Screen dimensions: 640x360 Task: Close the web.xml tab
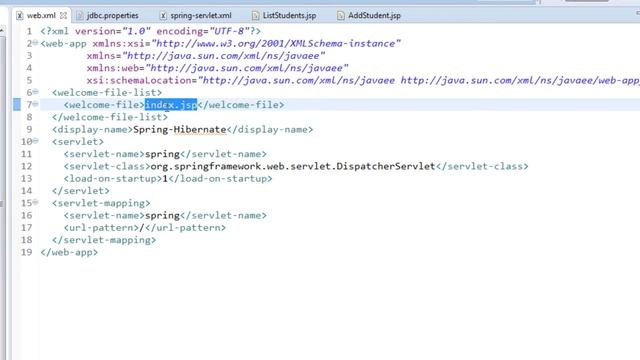pyautogui.click(x=63, y=16)
